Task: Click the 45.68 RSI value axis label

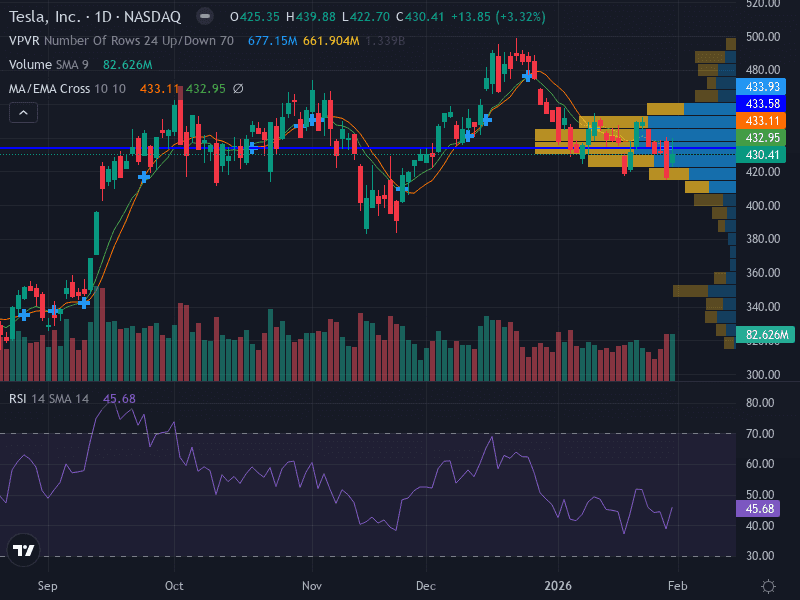Action: point(758,509)
